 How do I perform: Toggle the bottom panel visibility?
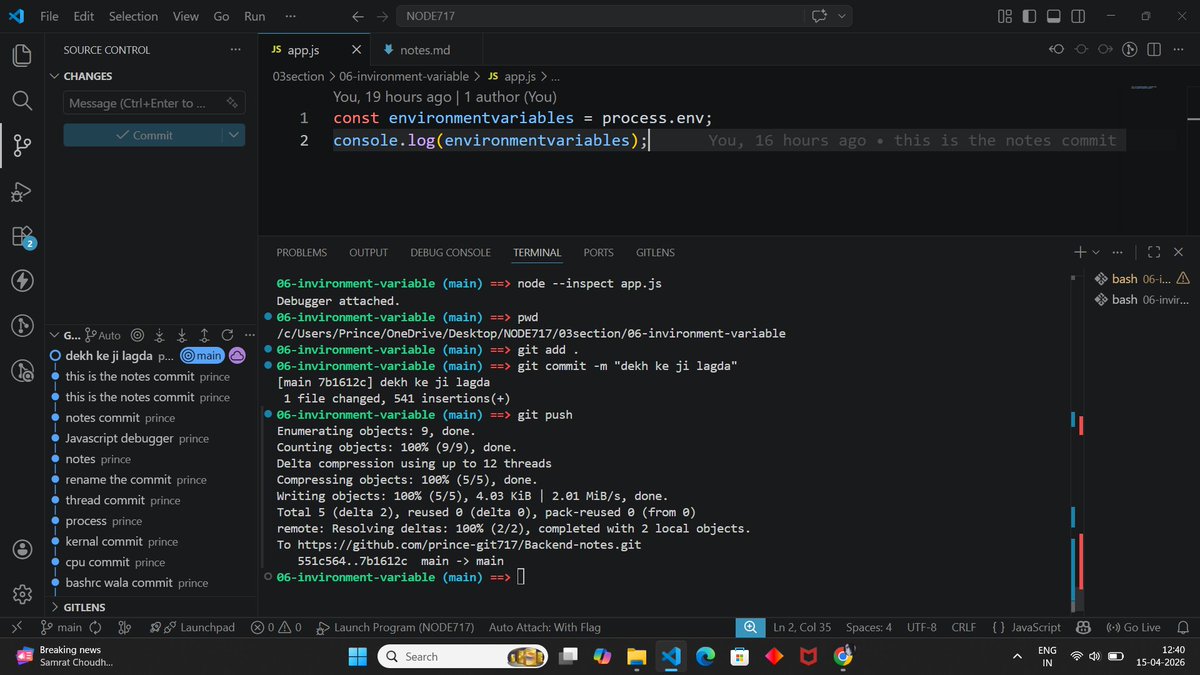[1052, 16]
